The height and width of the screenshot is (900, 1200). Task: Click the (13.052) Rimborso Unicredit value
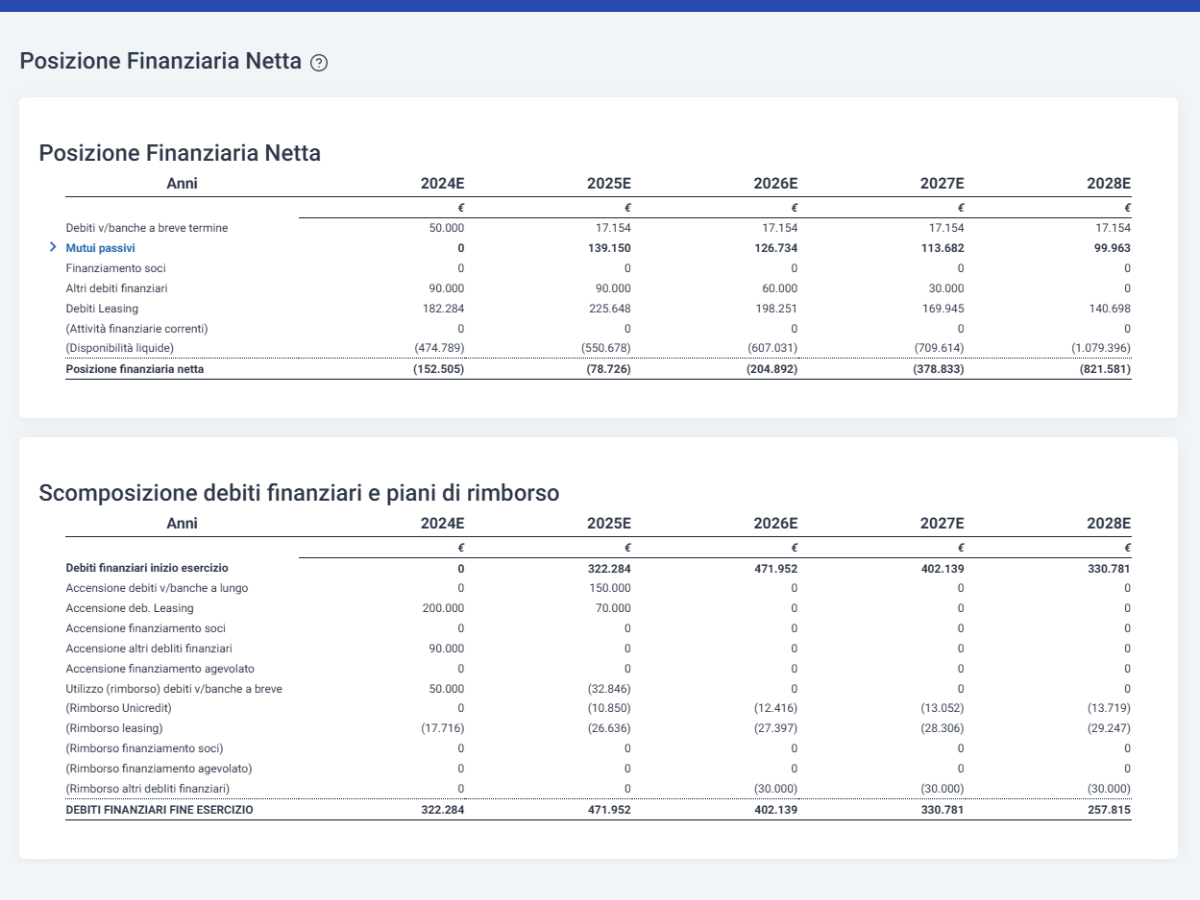[942, 708]
